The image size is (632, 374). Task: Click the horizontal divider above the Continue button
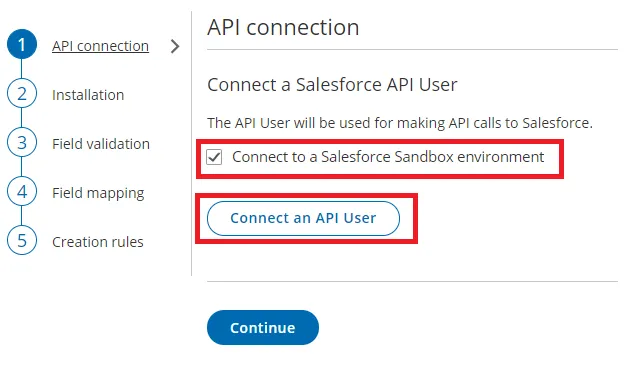click(x=412, y=281)
